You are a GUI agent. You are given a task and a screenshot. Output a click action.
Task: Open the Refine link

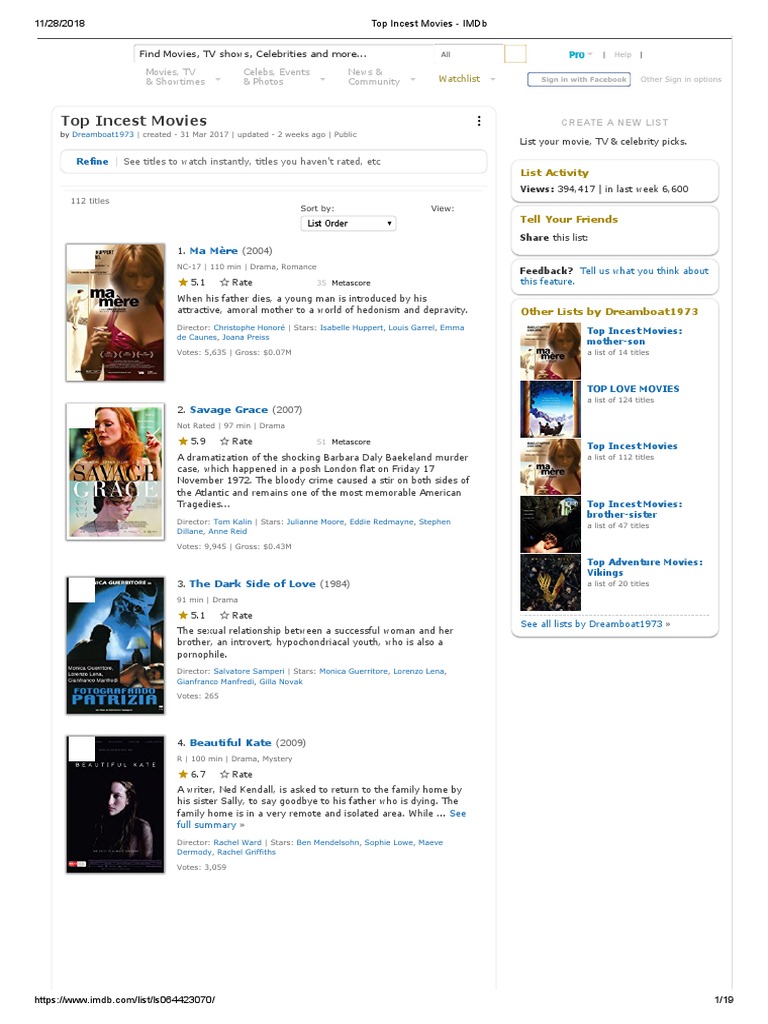(92, 161)
